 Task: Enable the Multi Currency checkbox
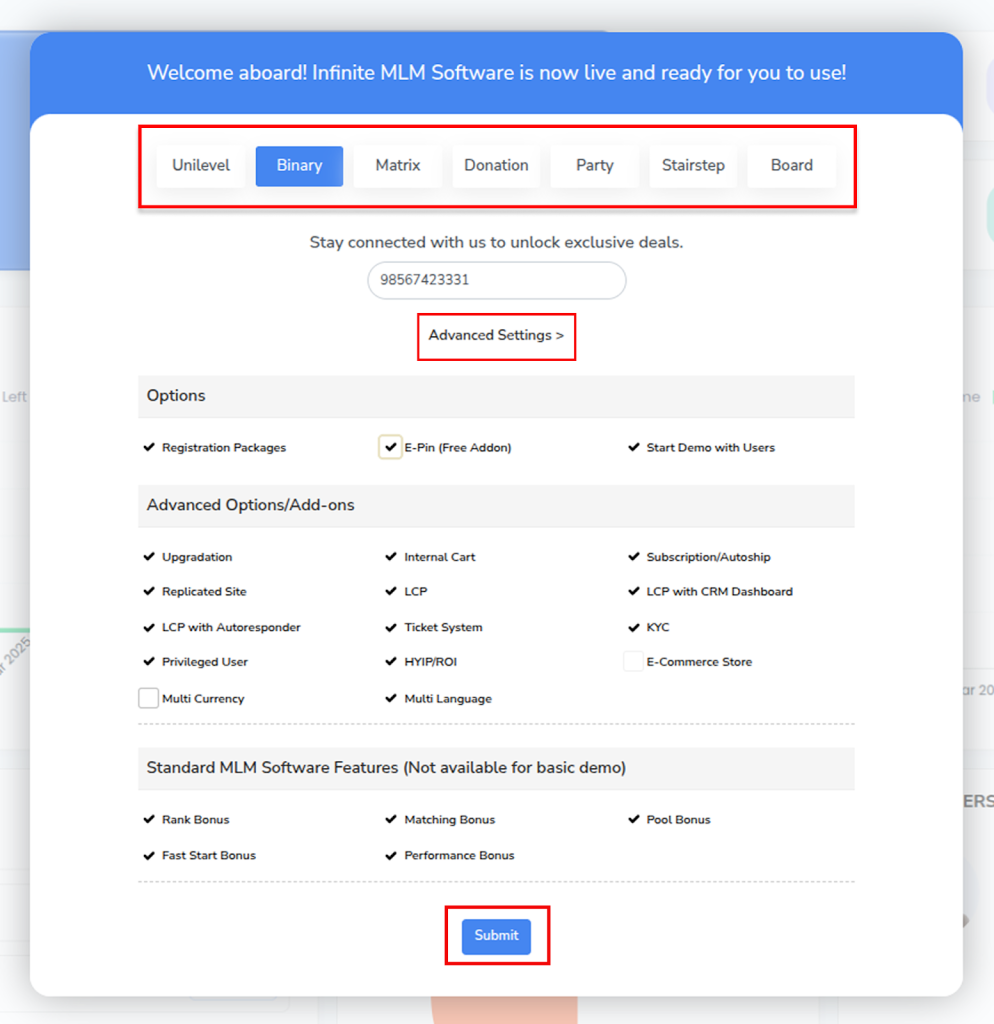click(149, 698)
